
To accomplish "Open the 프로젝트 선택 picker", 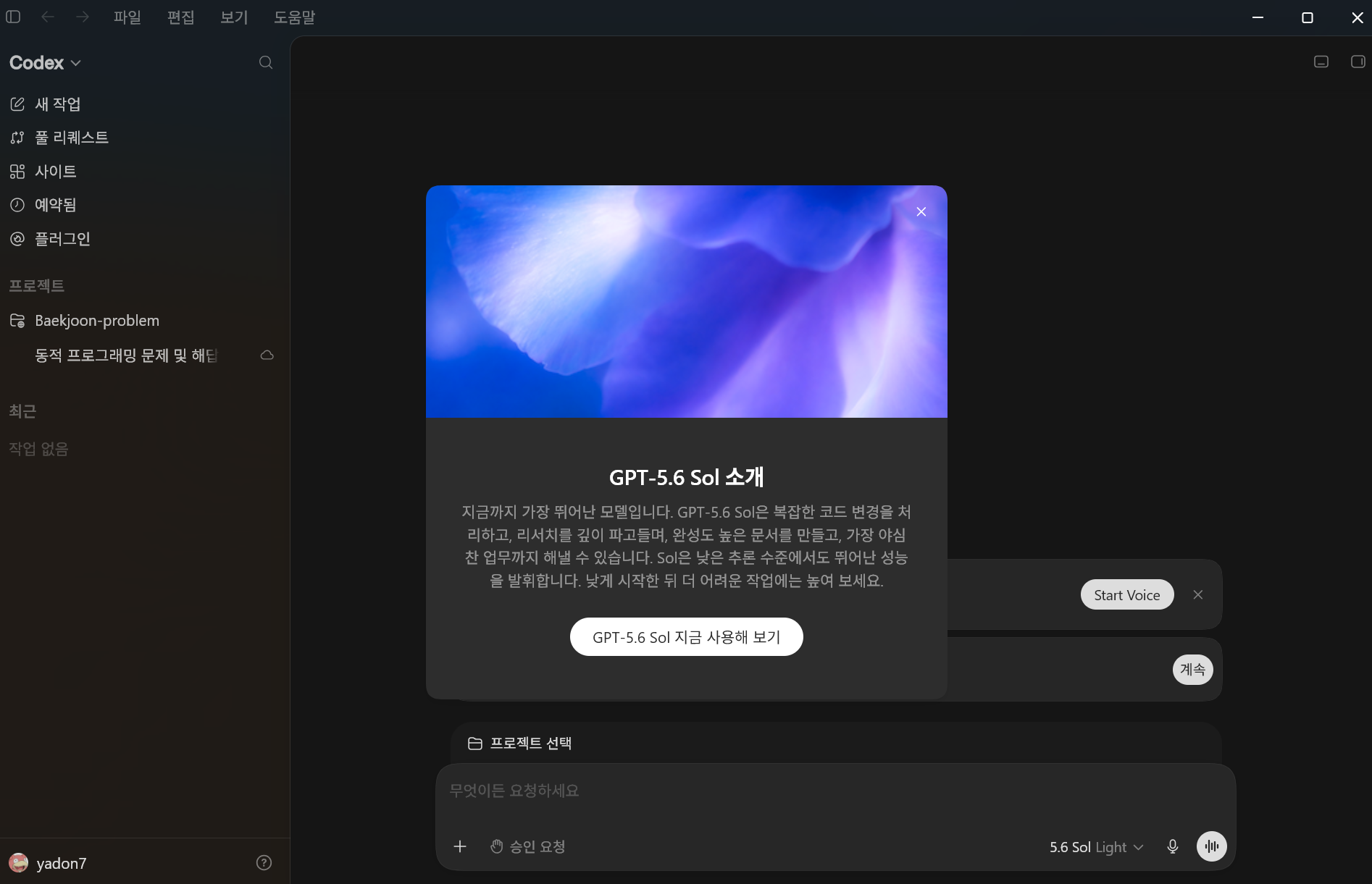I will tap(520, 744).
